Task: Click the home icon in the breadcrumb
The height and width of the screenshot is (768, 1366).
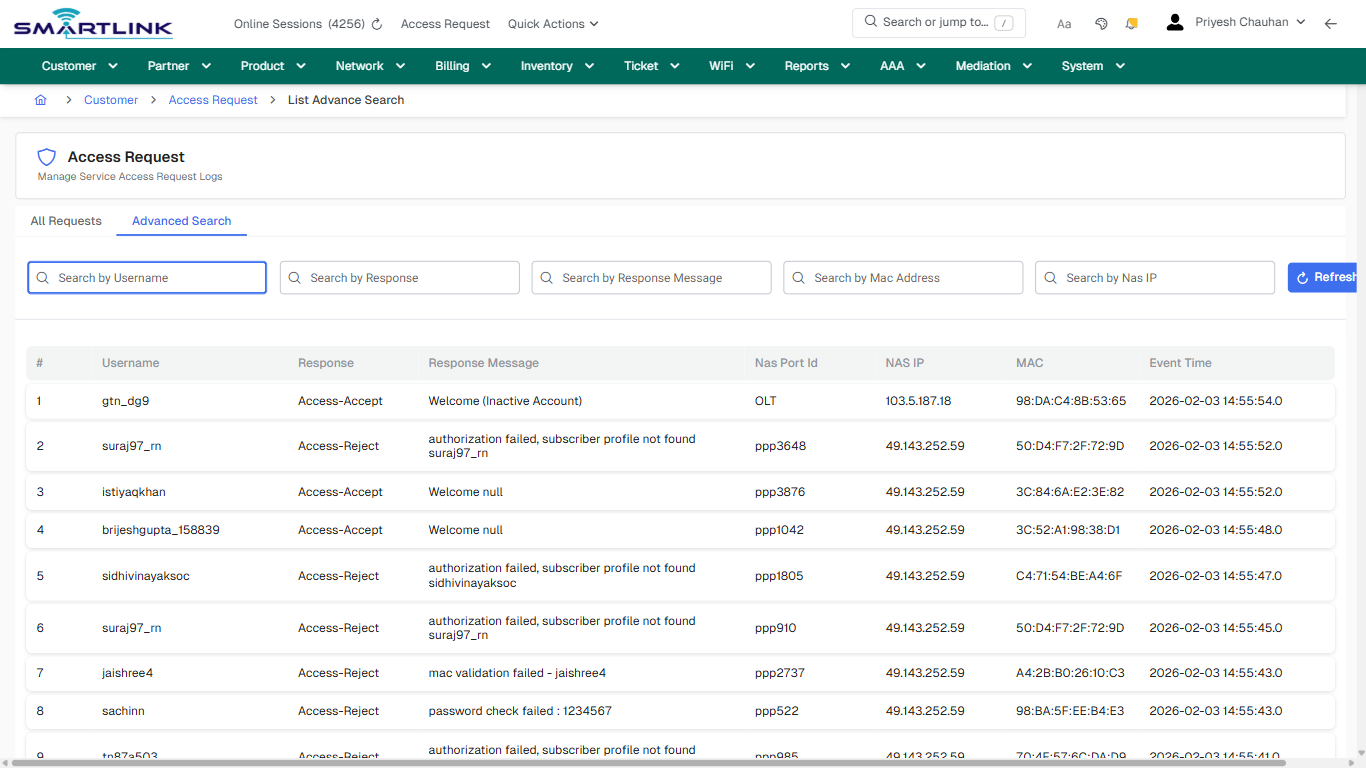Action: click(40, 100)
